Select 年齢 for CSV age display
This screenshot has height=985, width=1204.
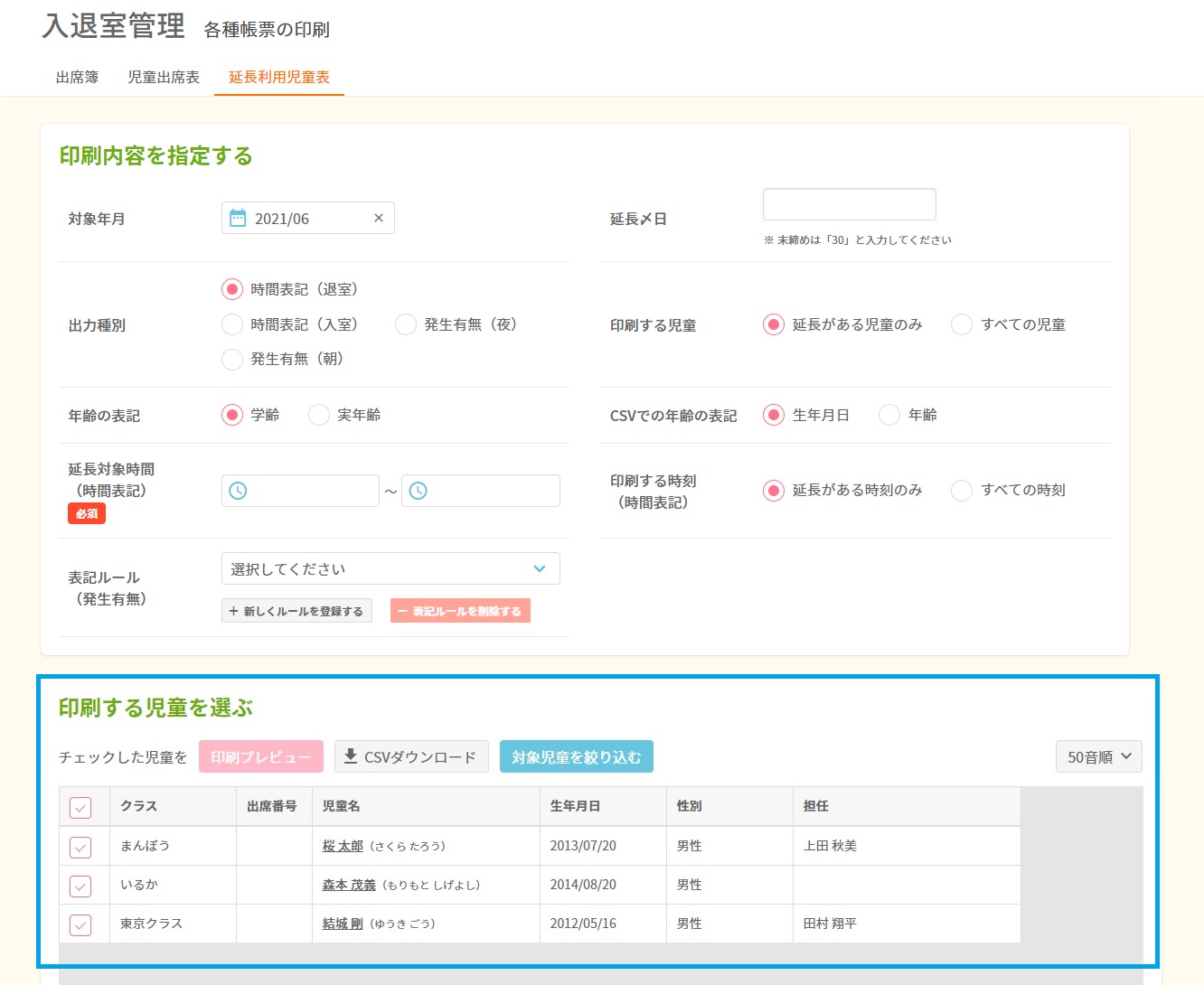[889, 415]
